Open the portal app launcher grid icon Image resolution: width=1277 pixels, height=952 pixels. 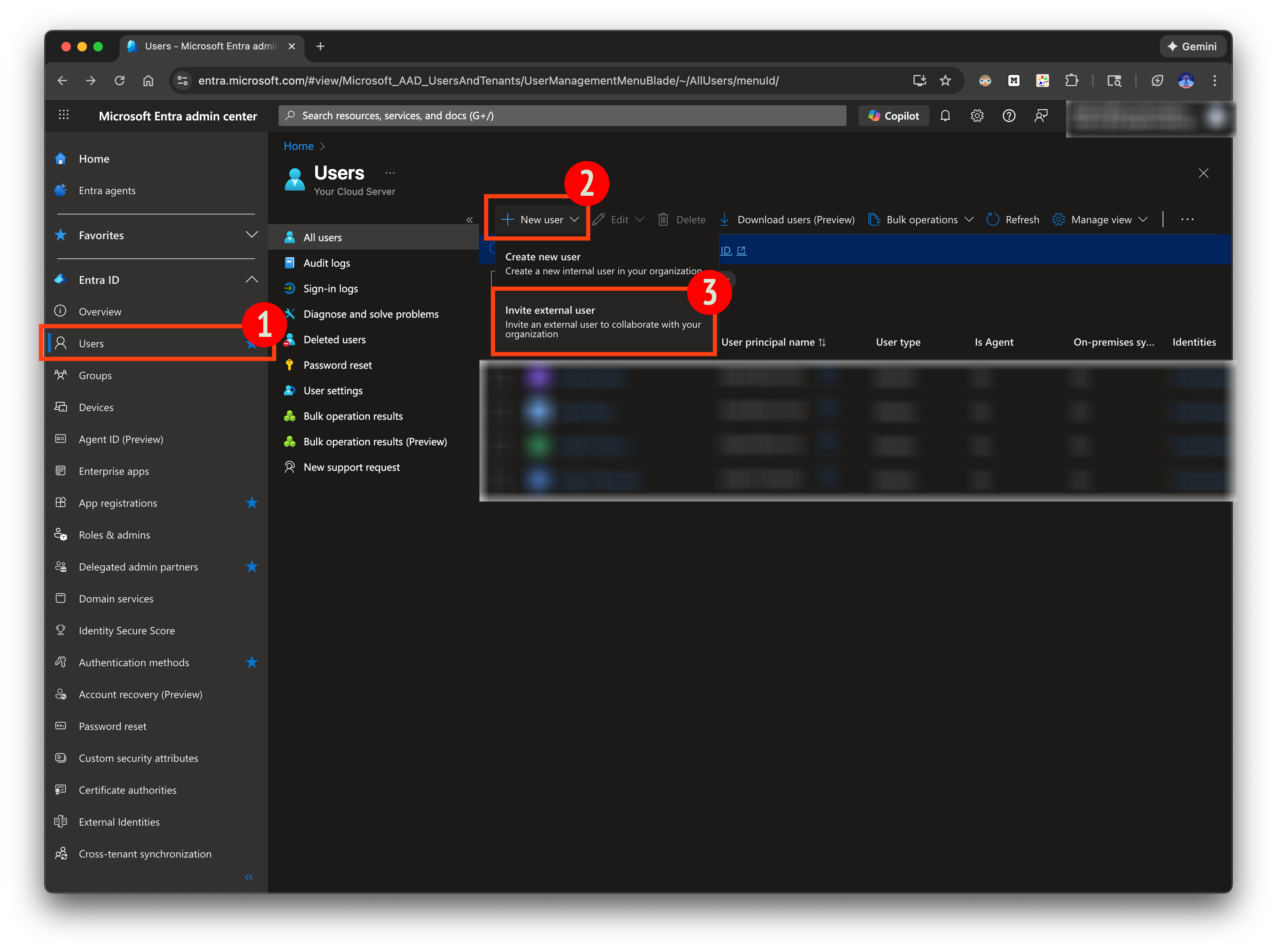coord(64,115)
